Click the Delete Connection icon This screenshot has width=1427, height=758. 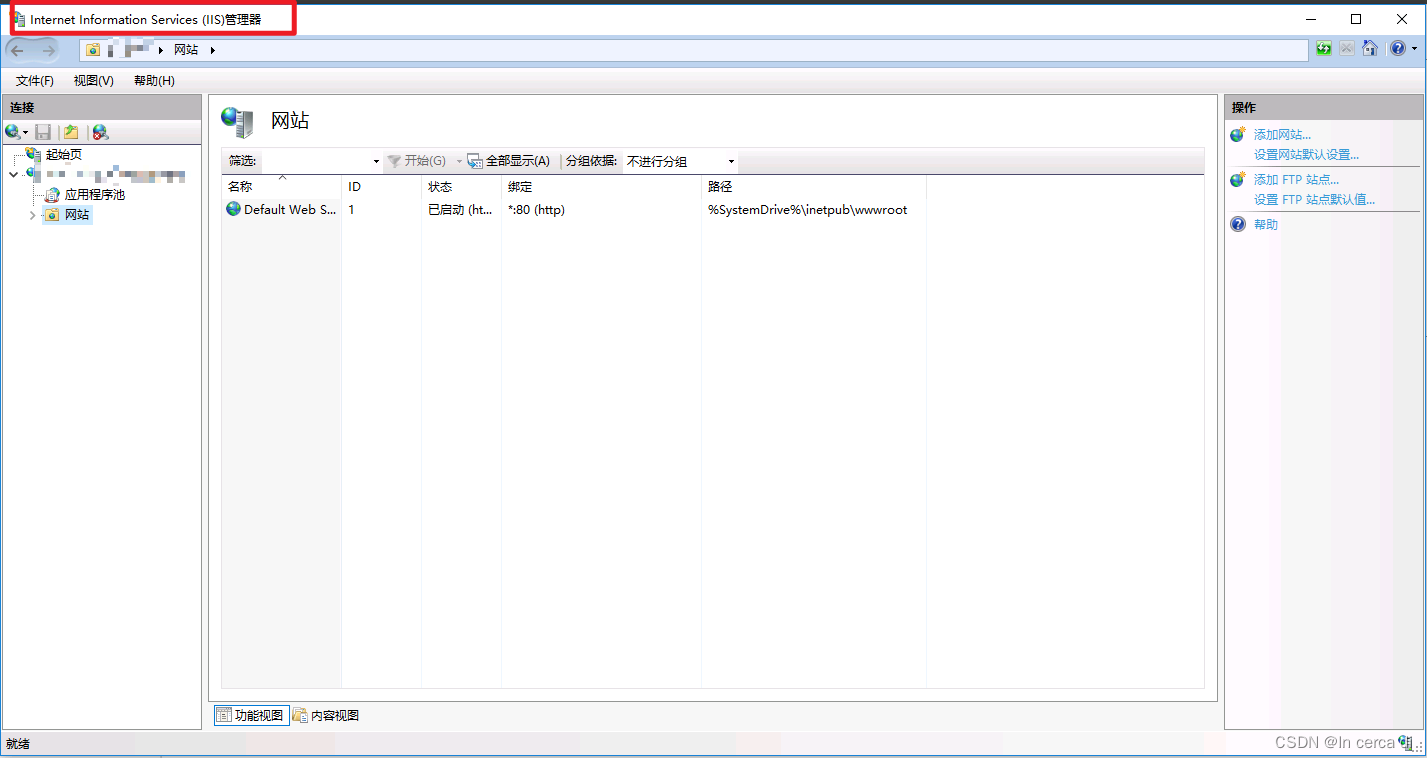click(x=98, y=131)
